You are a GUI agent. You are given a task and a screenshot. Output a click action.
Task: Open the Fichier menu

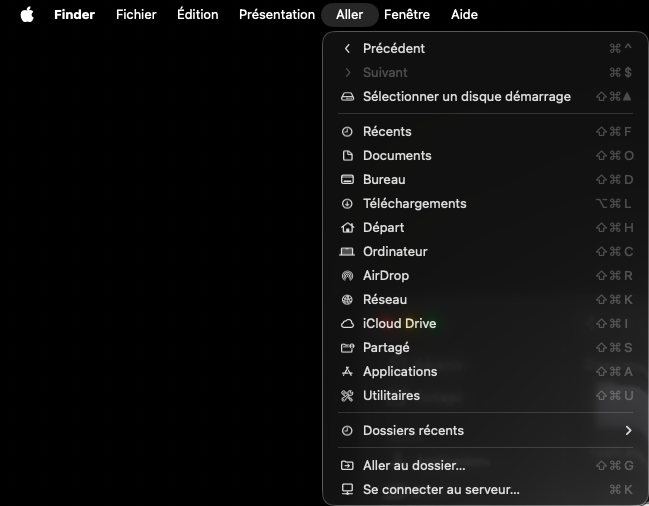coord(136,14)
